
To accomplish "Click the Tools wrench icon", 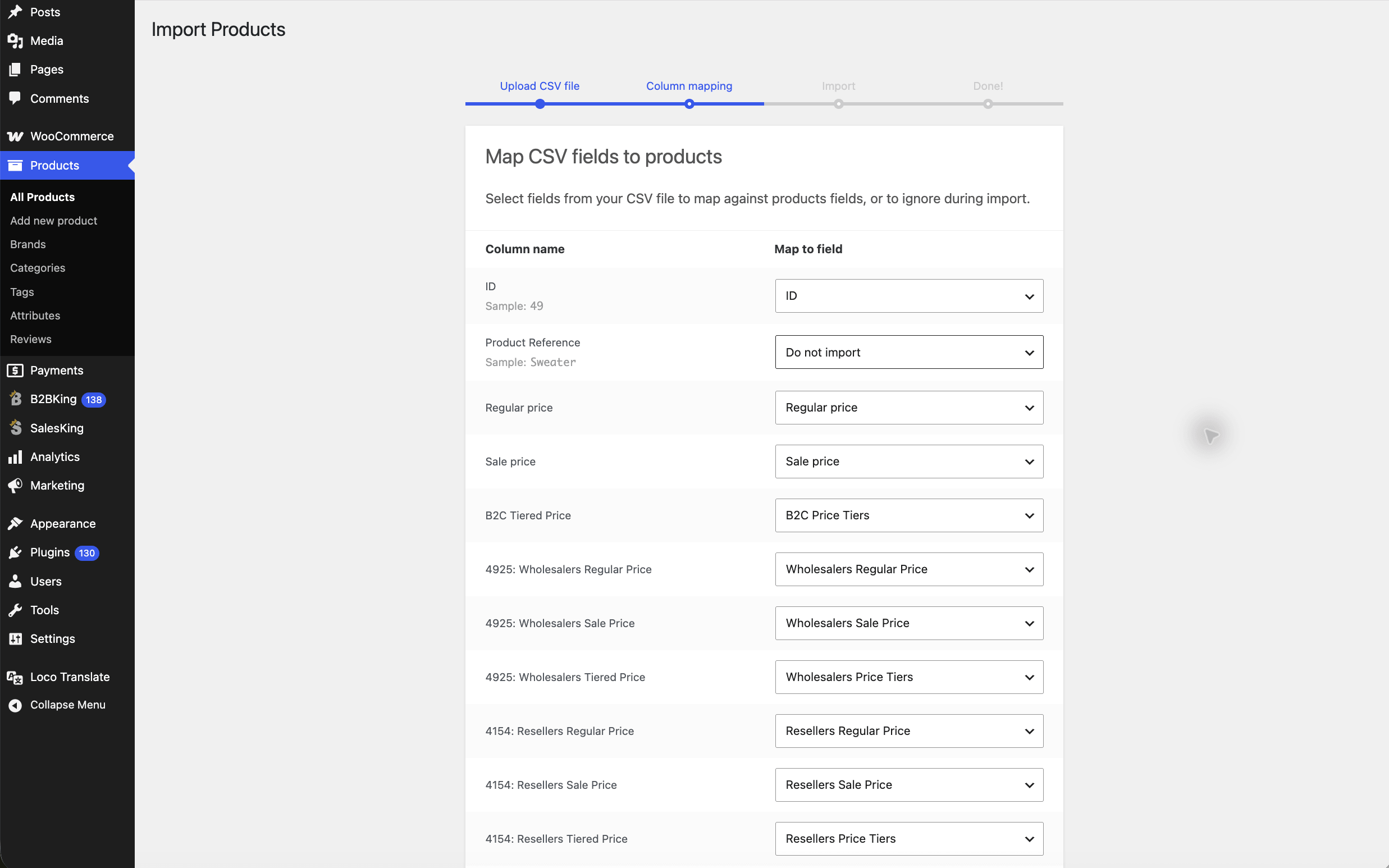I will tap(16, 610).
